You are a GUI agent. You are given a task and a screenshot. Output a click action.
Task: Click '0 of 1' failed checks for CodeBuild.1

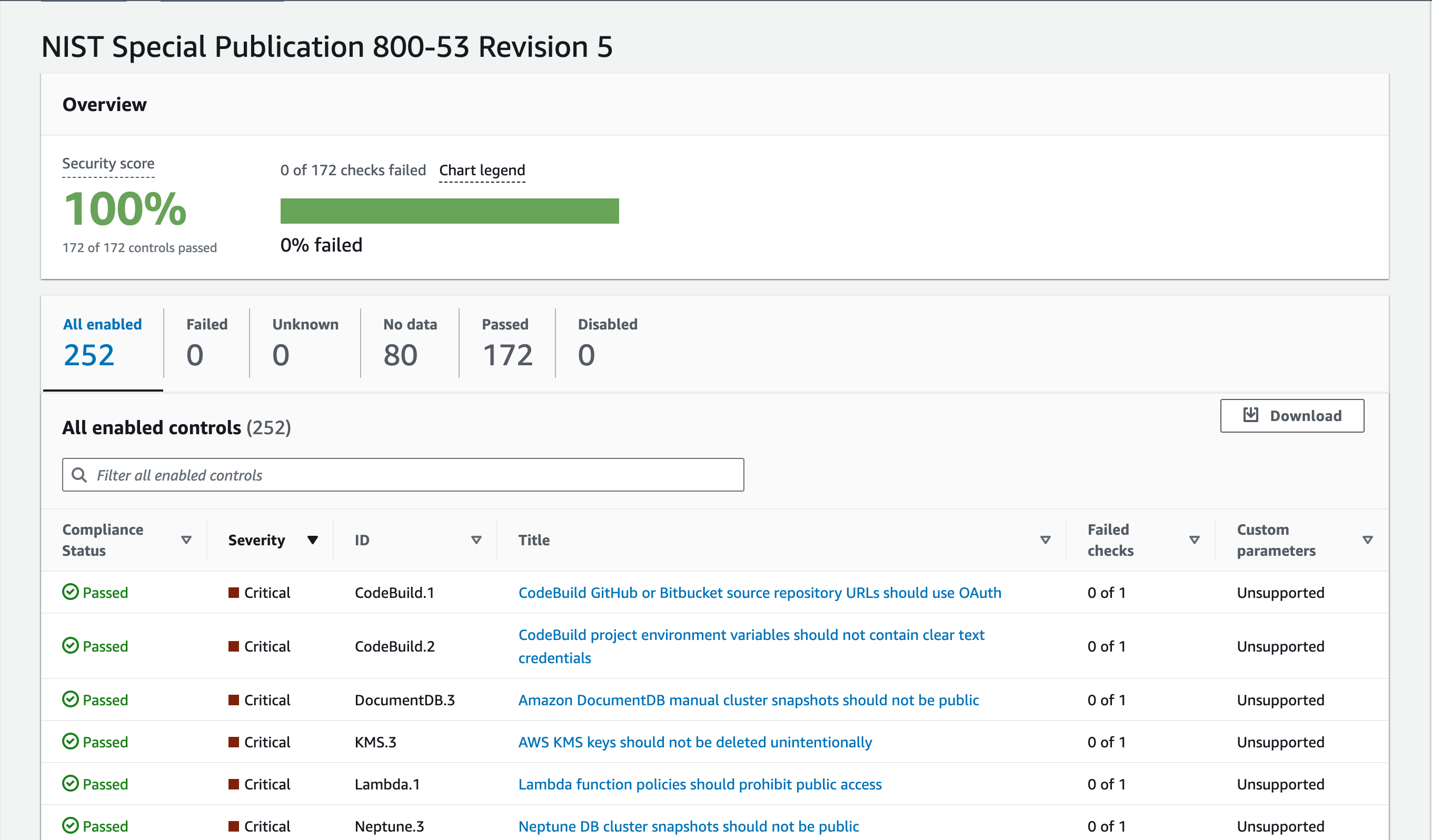[x=1107, y=593]
